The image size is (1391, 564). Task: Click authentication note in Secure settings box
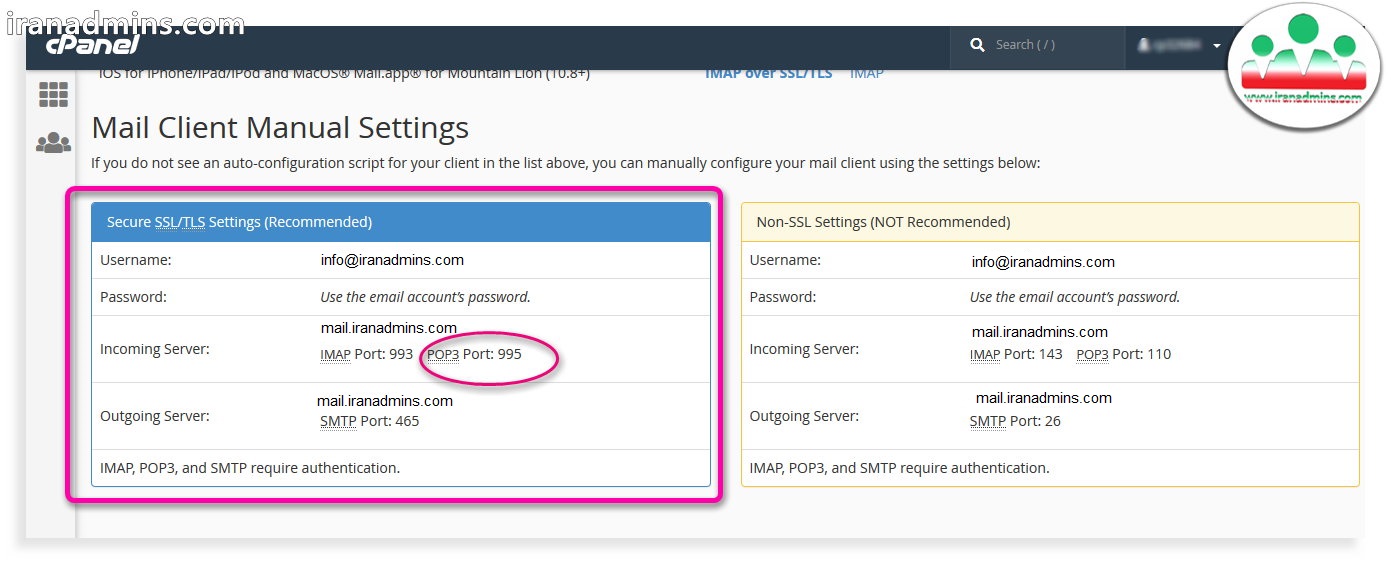[x=250, y=467]
